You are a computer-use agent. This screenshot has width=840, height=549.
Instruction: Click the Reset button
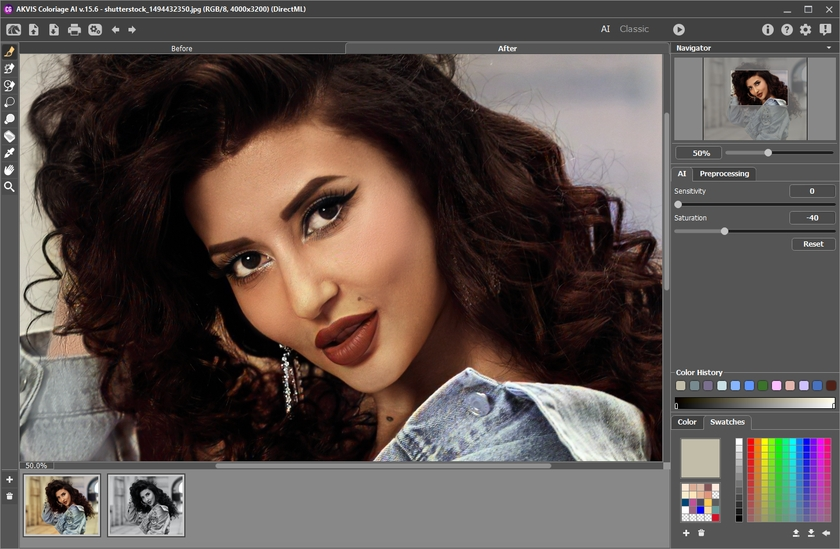pos(813,244)
